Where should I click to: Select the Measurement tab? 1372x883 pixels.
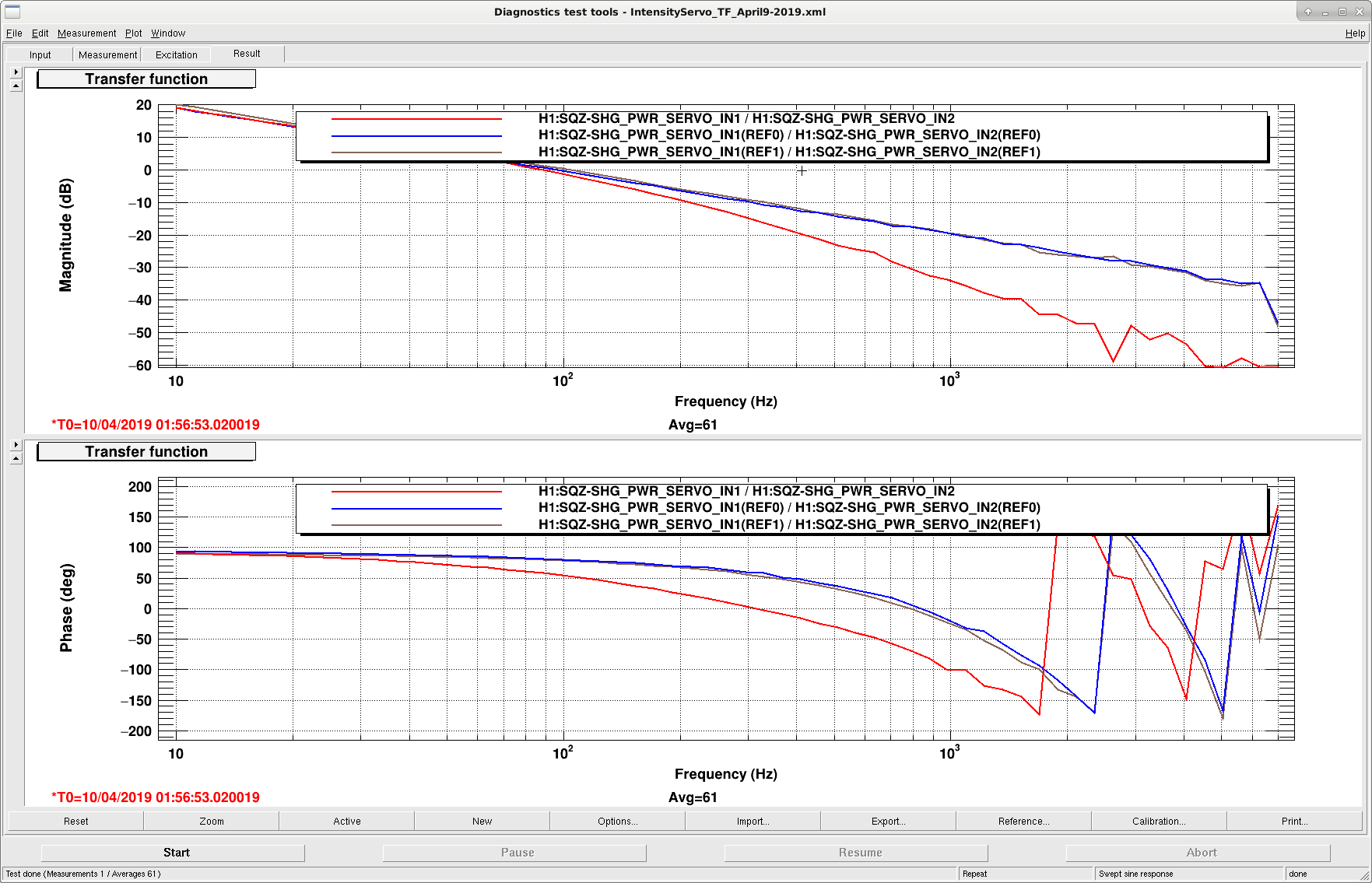[x=107, y=54]
